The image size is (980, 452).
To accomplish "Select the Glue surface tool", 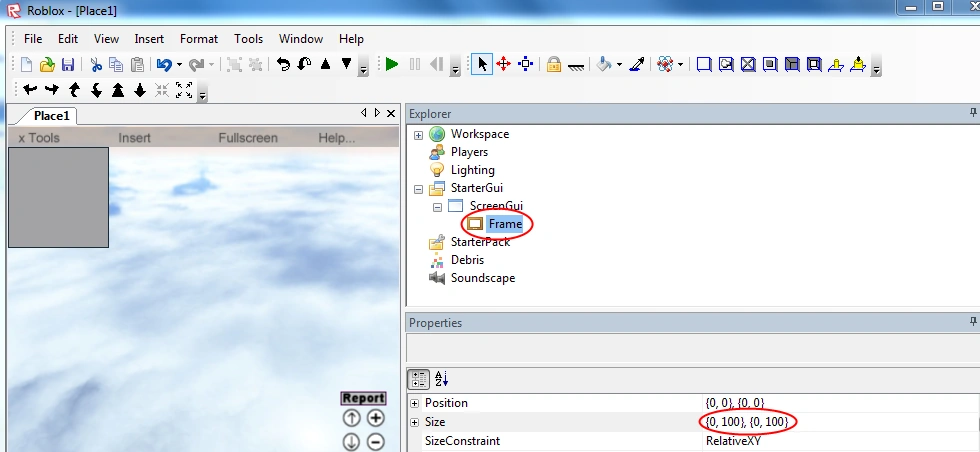I will [x=726, y=64].
